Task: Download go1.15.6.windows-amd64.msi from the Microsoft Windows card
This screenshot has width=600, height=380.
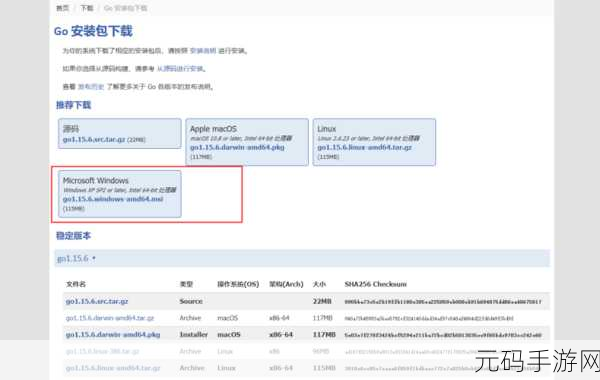Action: pos(113,199)
